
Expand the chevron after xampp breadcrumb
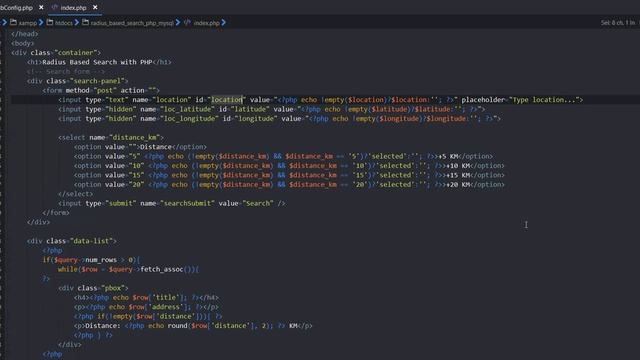point(41,22)
